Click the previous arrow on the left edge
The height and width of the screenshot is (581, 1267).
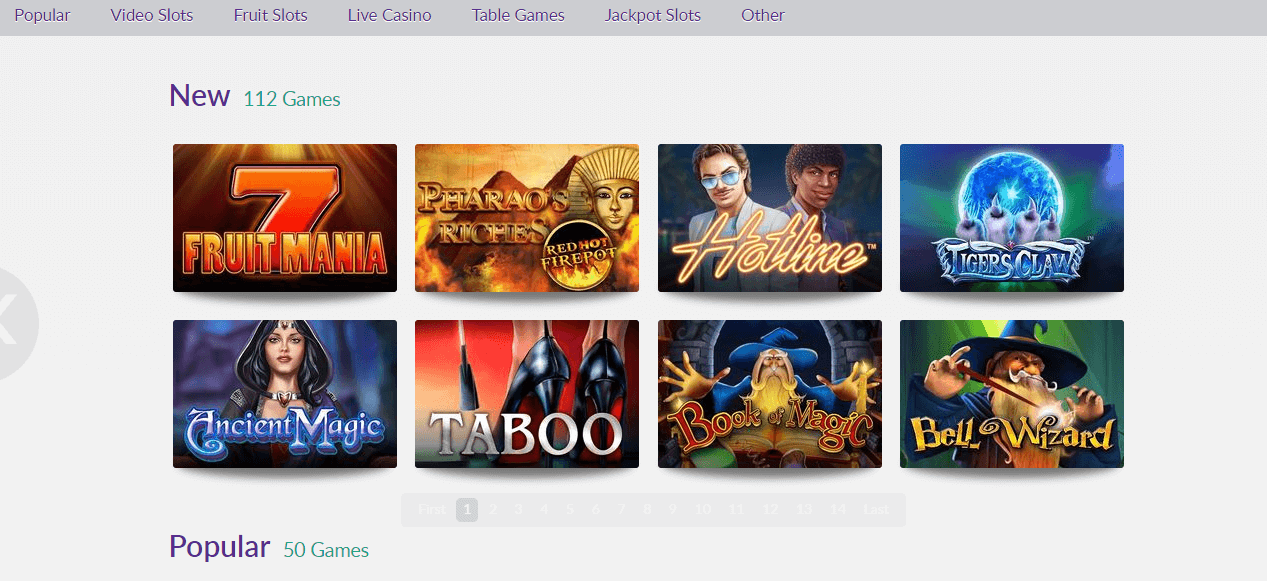pyautogui.click(x=12, y=324)
